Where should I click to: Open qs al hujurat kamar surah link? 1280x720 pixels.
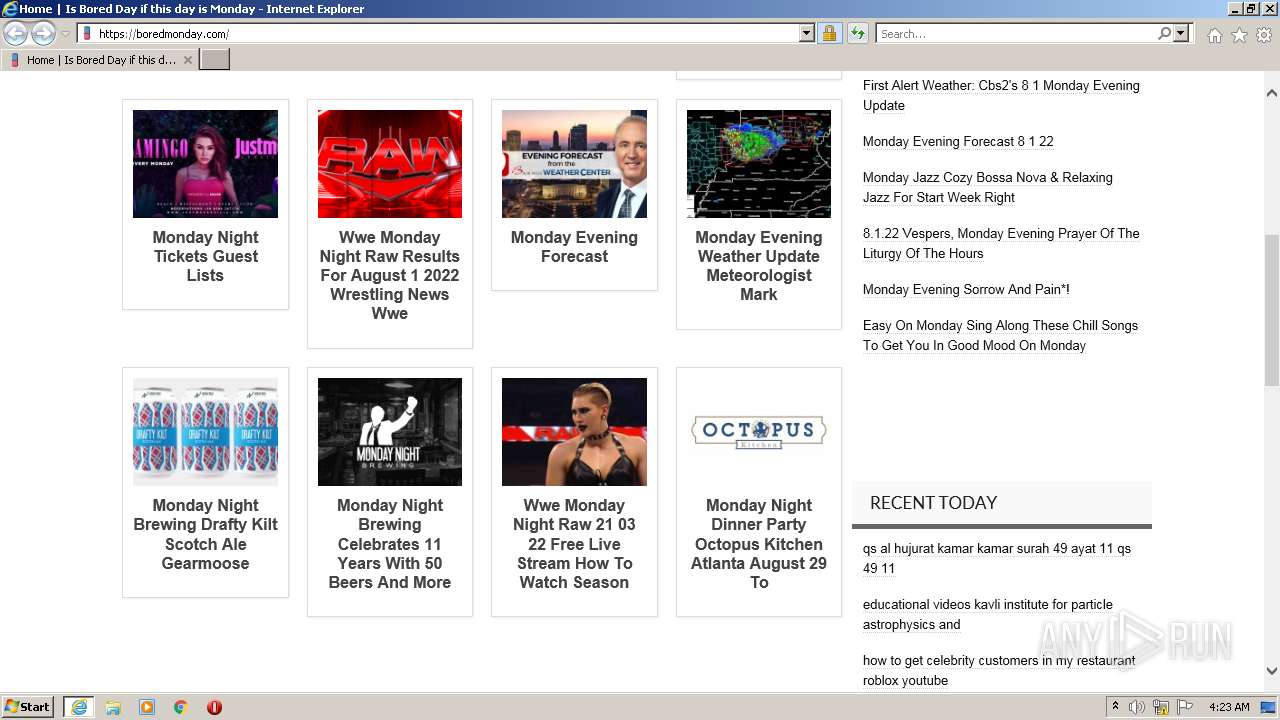click(x=997, y=558)
